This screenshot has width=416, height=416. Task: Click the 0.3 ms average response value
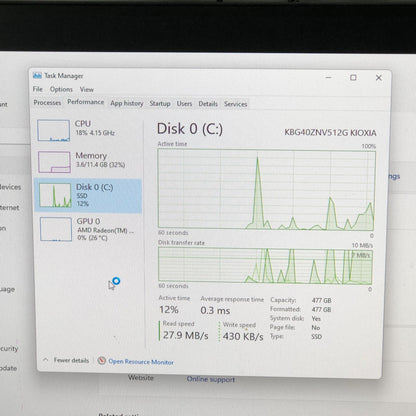coord(215,311)
